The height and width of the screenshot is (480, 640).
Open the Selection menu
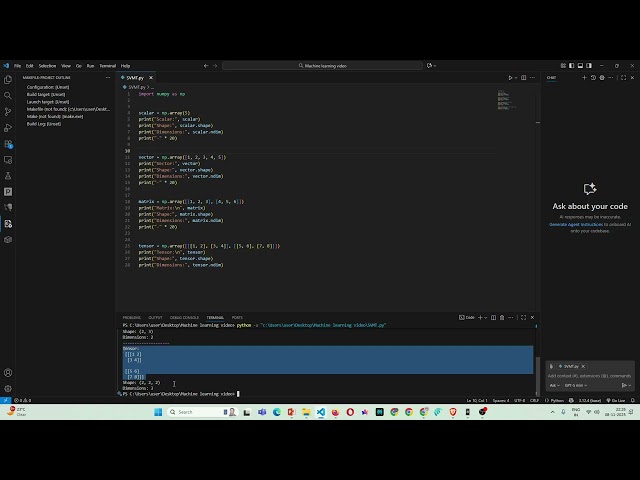(47, 66)
